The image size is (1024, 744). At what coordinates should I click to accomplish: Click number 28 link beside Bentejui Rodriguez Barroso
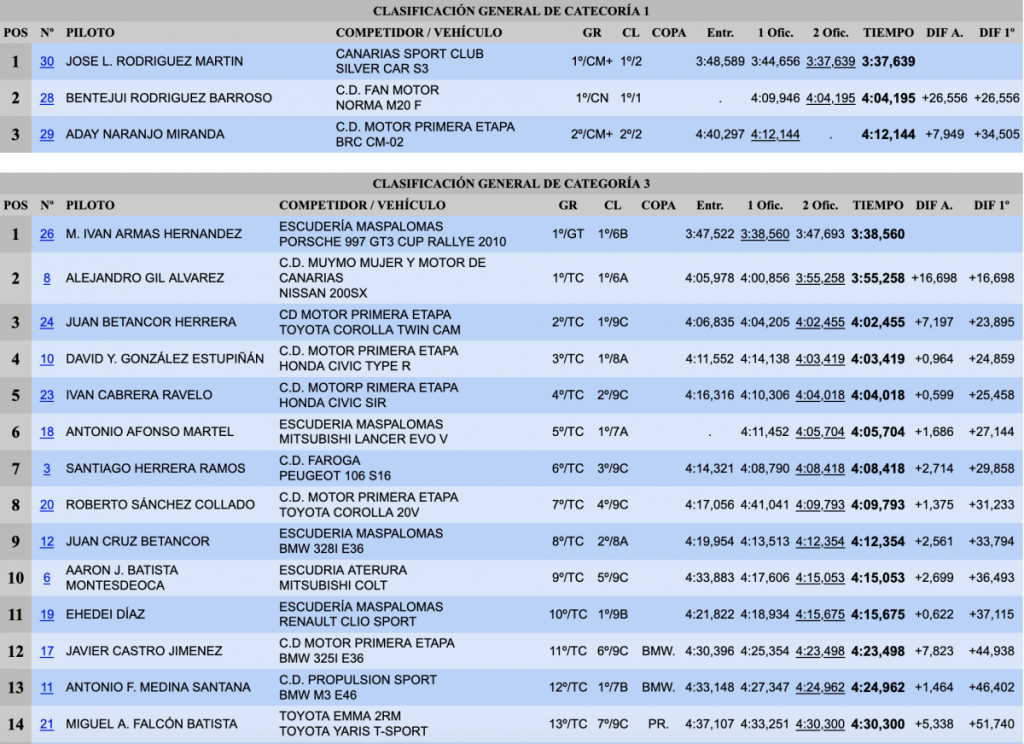coord(47,98)
